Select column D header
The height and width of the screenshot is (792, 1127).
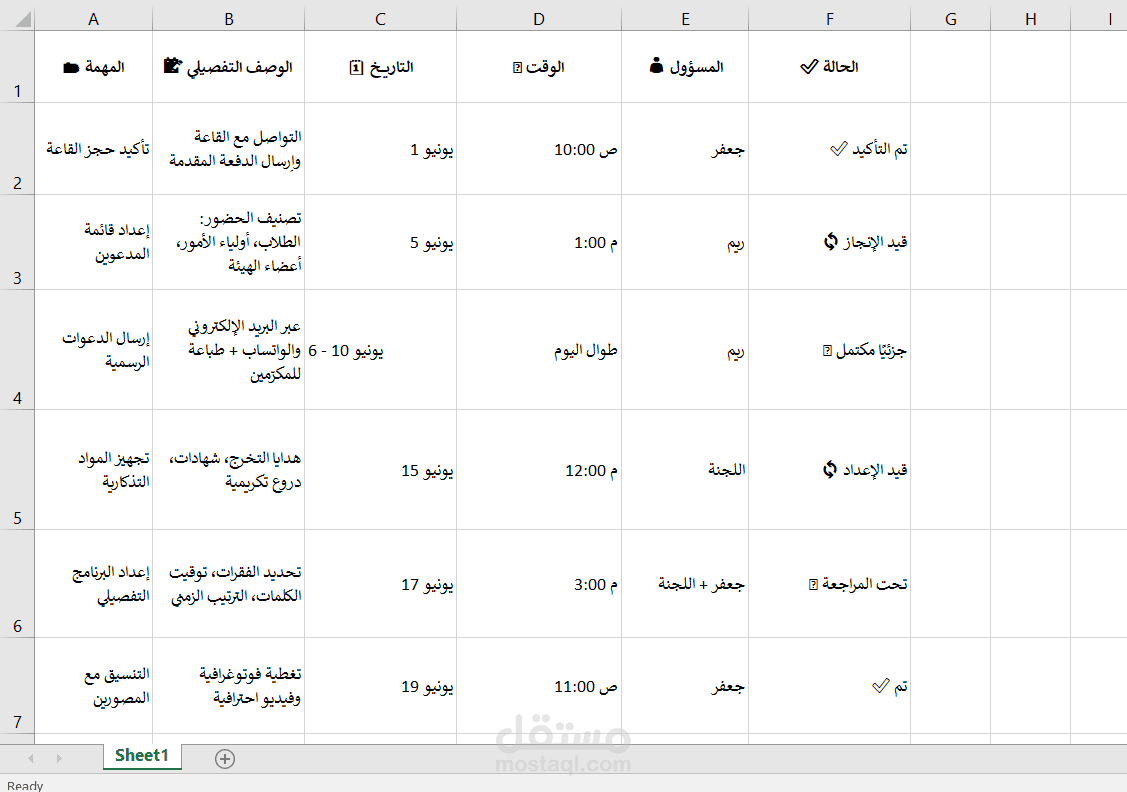click(539, 19)
